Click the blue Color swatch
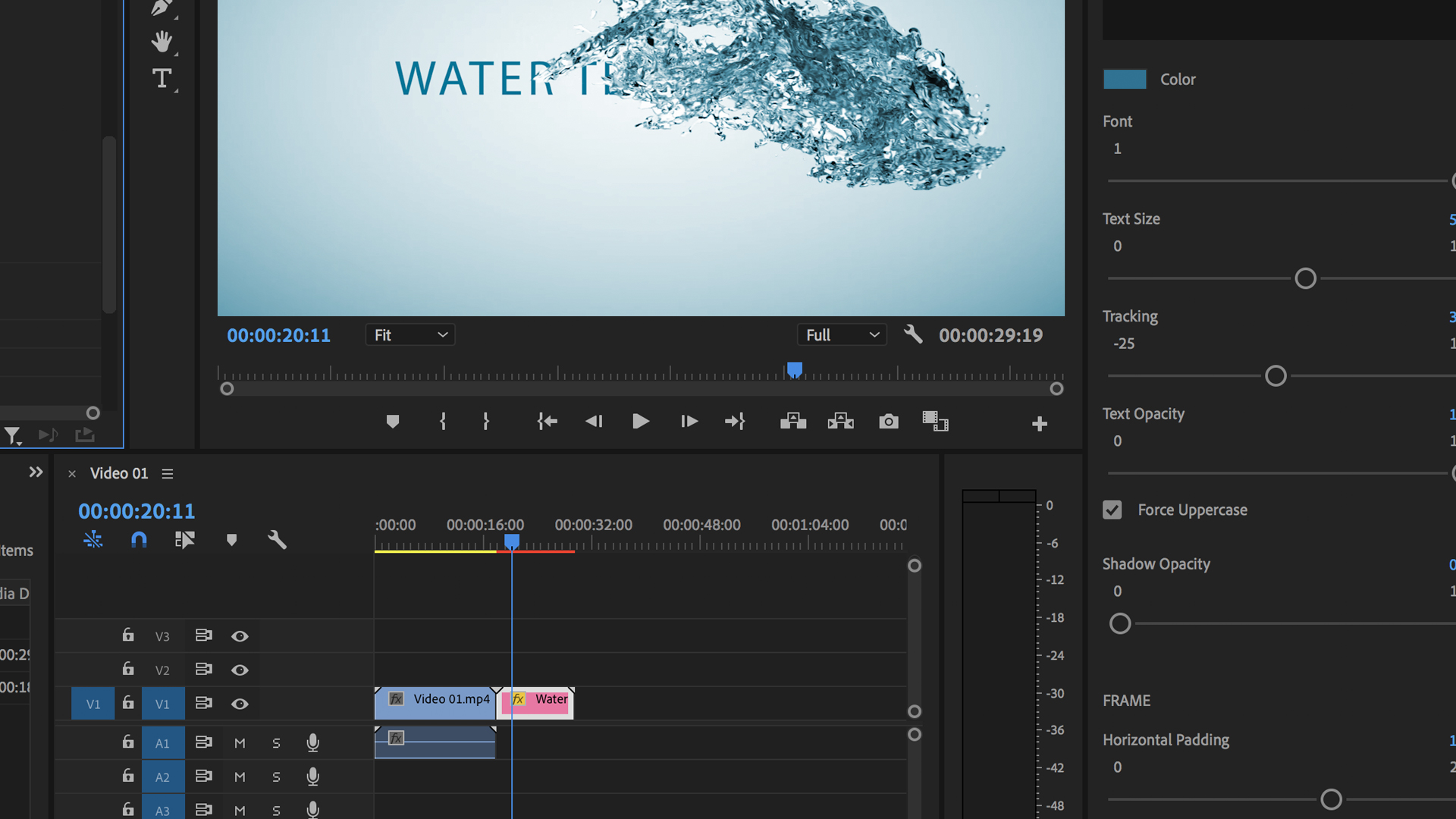The width and height of the screenshot is (1456, 819). click(x=1125, y=79)
